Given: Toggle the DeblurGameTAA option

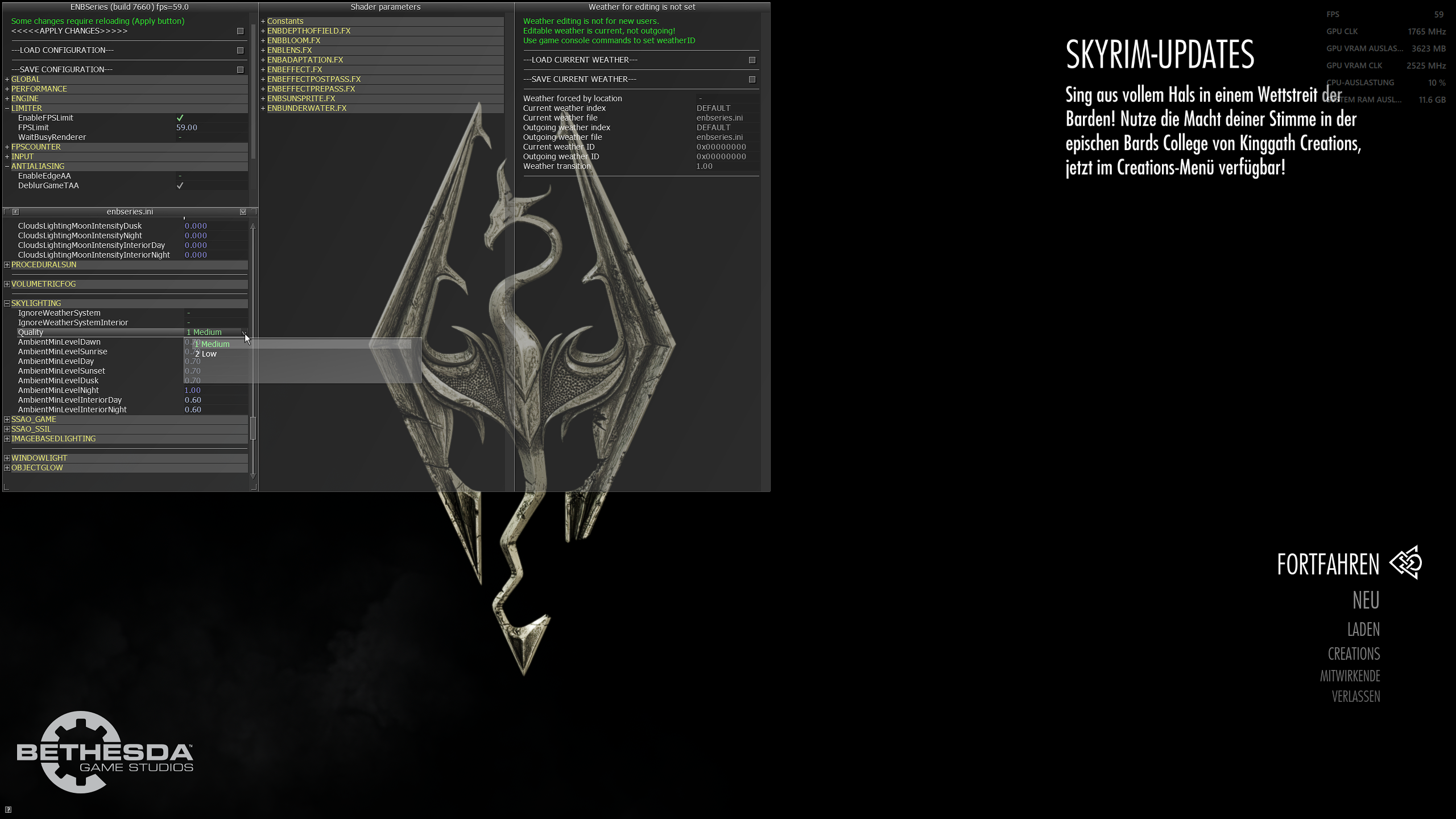Looking at the screenshot, I should click(180, 186).
